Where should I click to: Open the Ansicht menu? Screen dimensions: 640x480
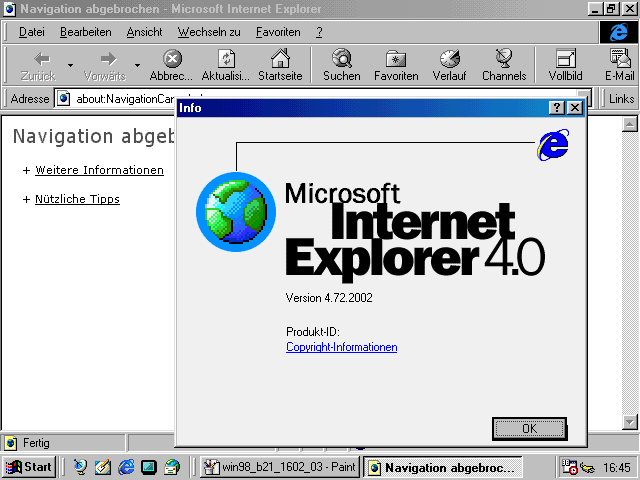(x=144, y=32)
